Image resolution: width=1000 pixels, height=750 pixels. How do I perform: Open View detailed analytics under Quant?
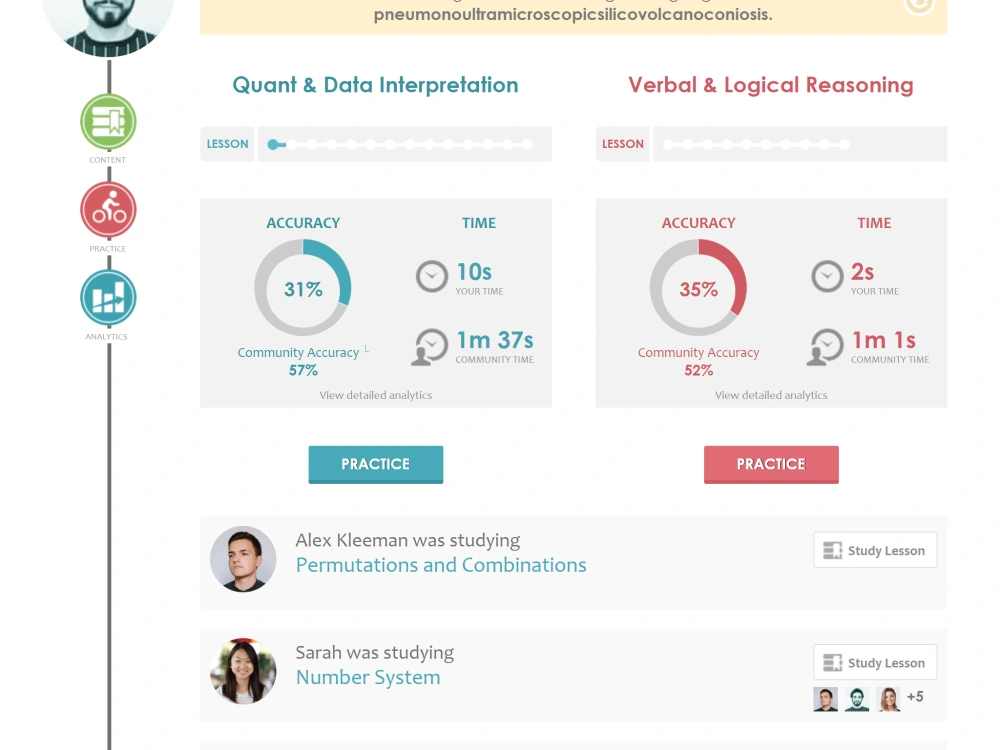pos(376,395)
